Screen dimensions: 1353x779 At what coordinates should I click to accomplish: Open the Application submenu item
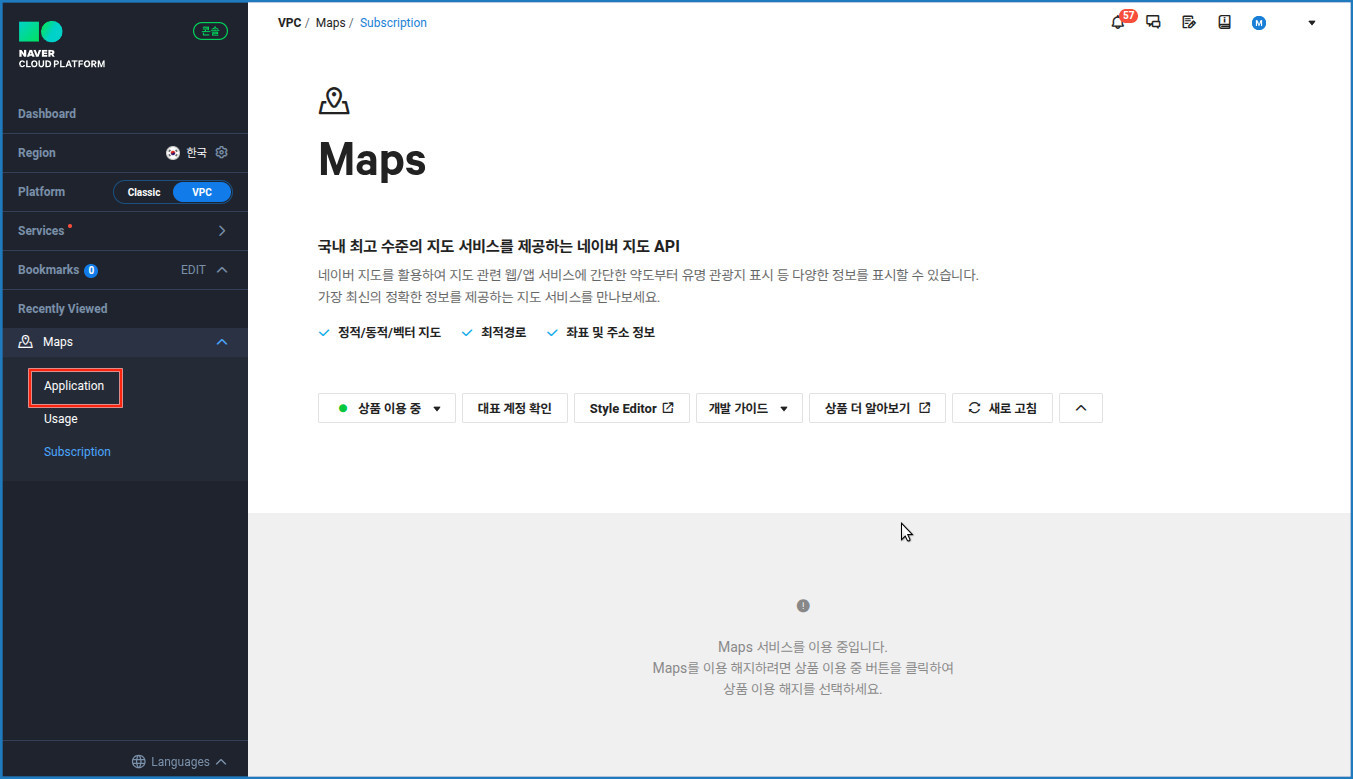click(x=74, y=386)
